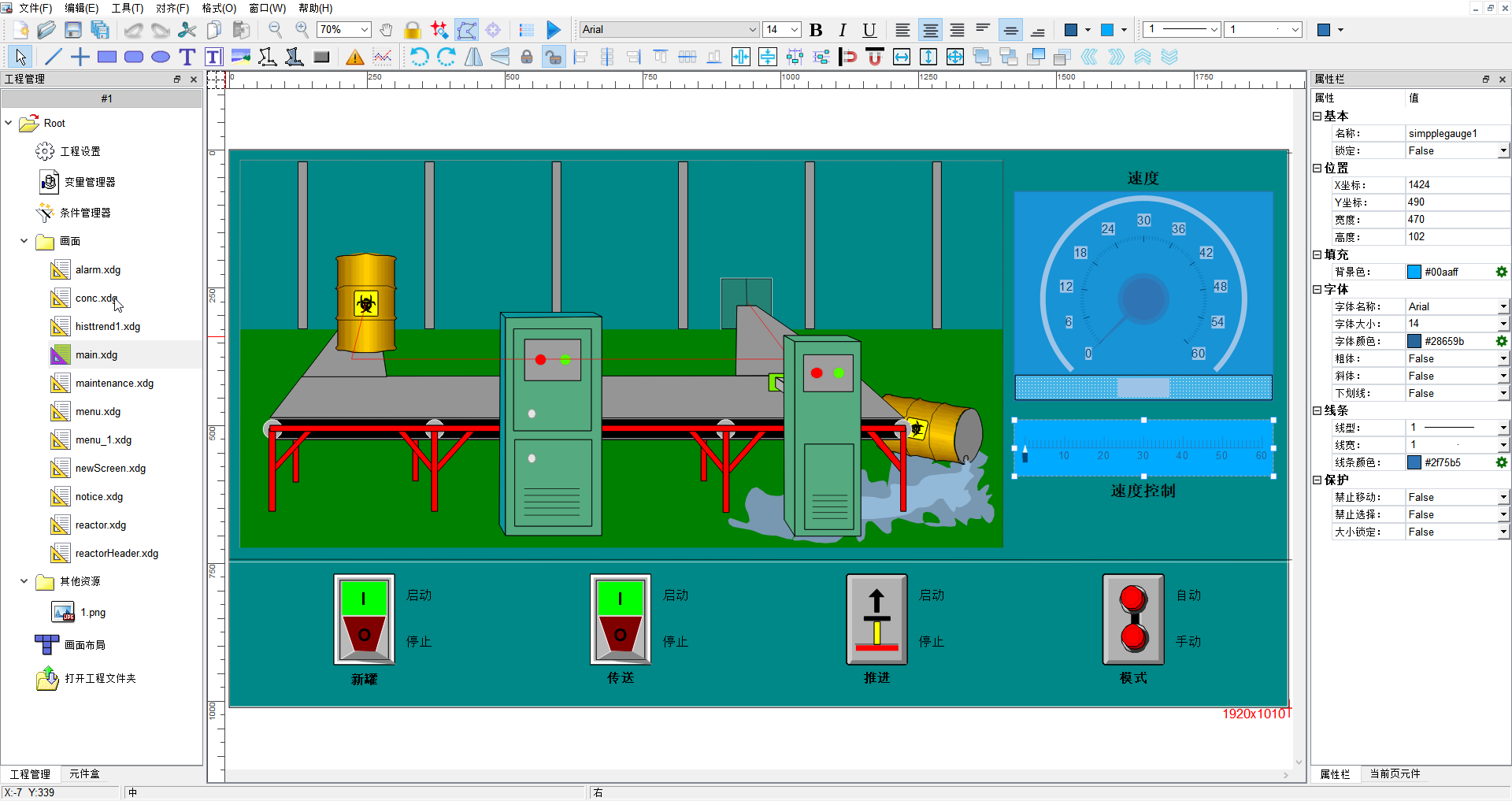Screen dimensions: 1512x801
Task: Click the Save file toolbar icon
Action: [73, 30]
